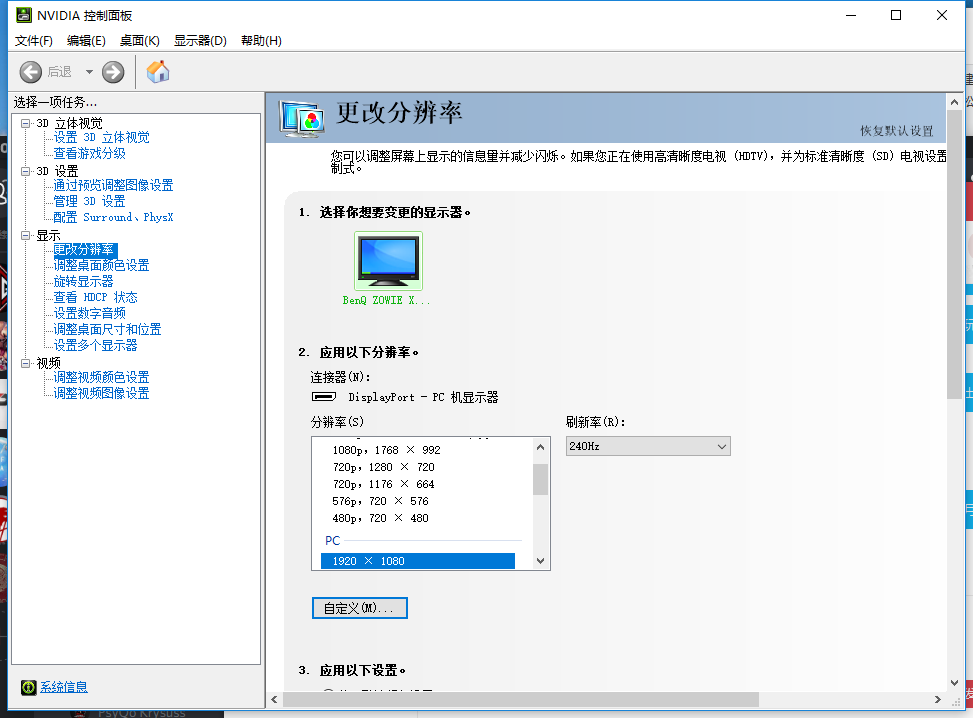Click the NVIDIA title bar logo icon
The height and width of the screenshot is (718, 973).
pos(24,15)
